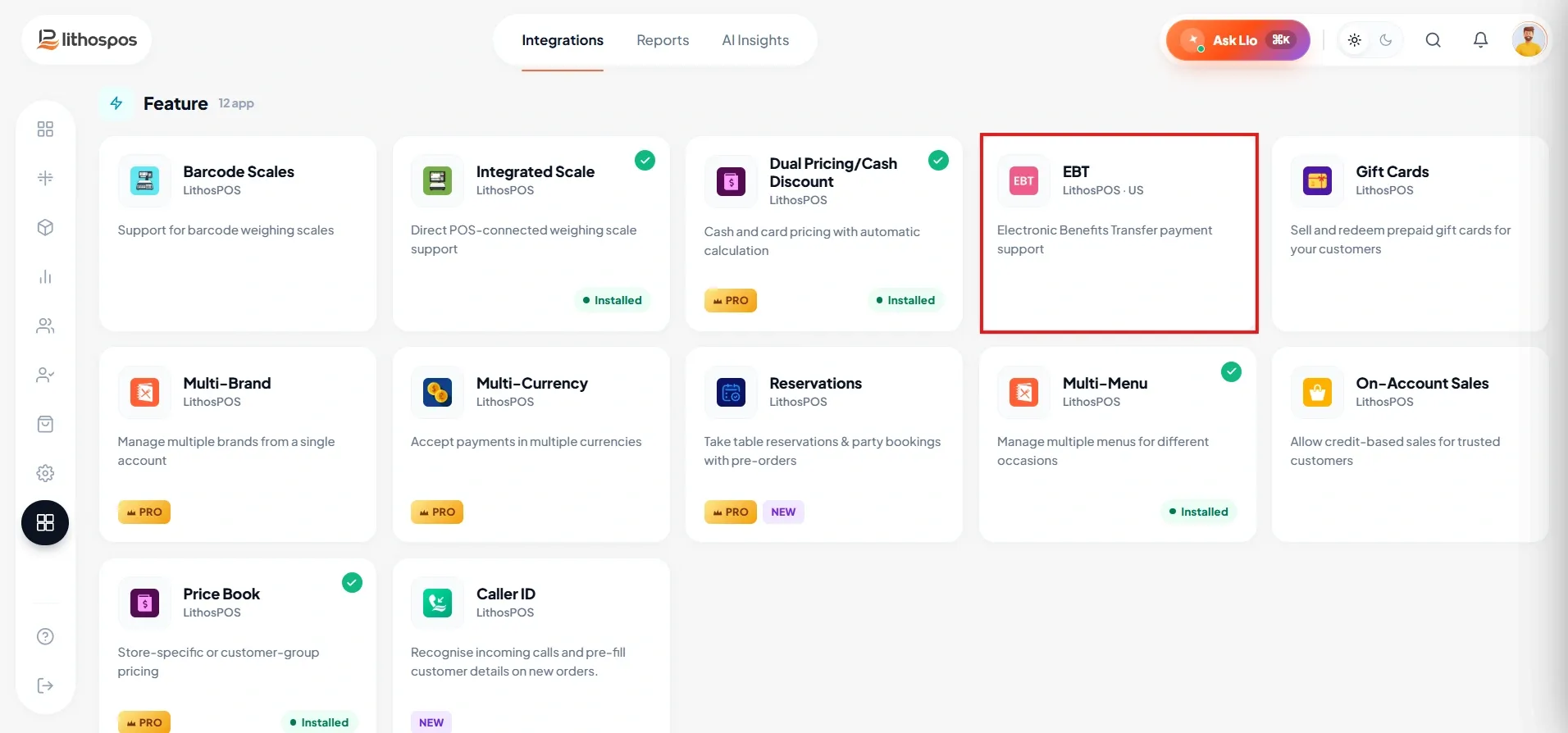Click the Multi-Menu app icon
The height and width of the screenshot is (733, 1568).
click(x=1023, y=392)
